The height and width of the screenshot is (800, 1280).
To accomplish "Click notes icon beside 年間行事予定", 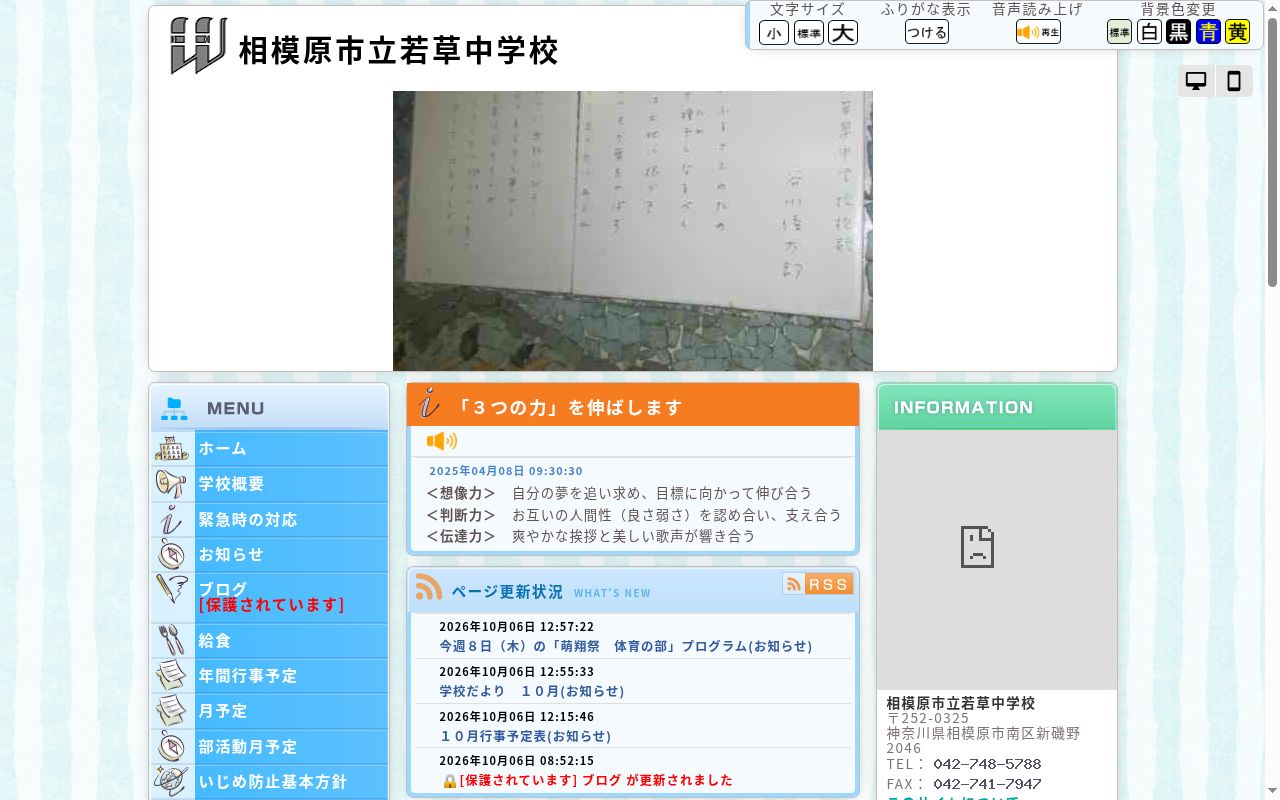I will pyautogui.click(x=172, y=676).
